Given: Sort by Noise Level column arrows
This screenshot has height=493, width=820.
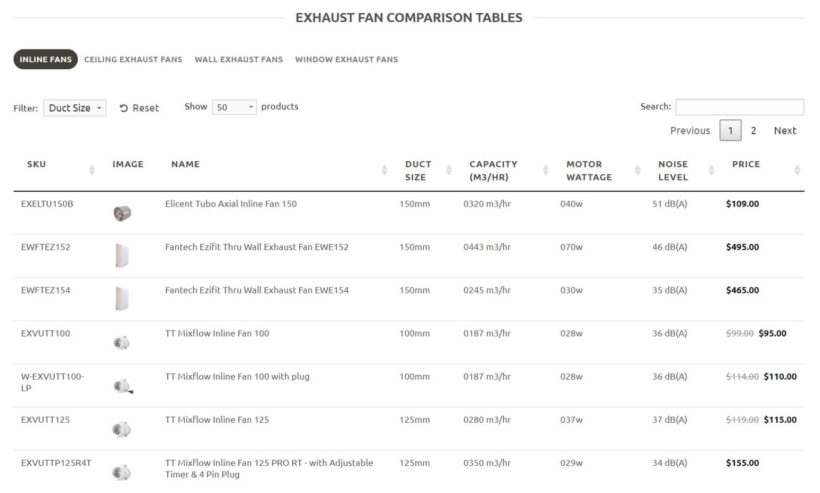Looking at the screenshot, I should [709, 171].
